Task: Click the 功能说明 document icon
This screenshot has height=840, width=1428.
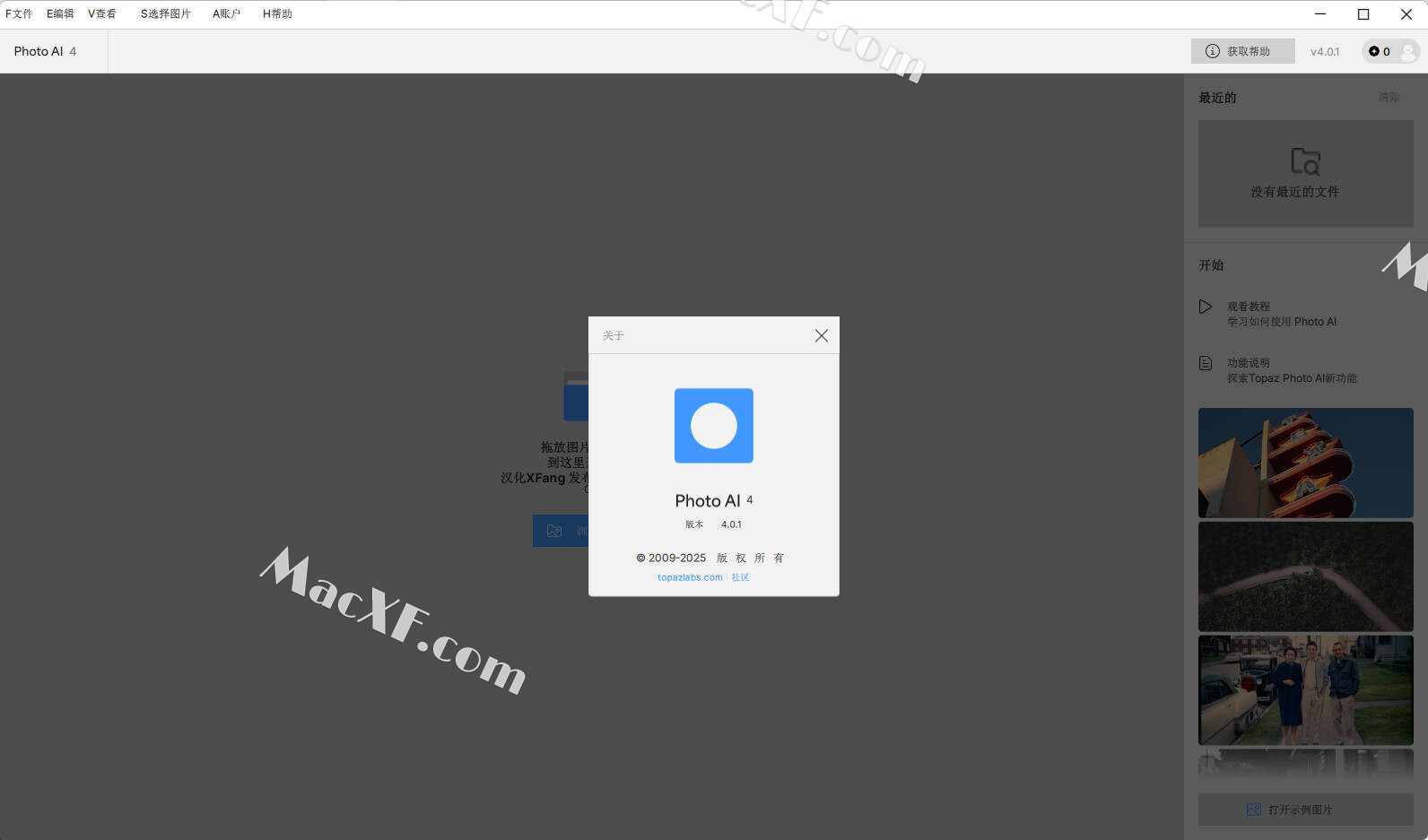Action: coord(1206,363)
